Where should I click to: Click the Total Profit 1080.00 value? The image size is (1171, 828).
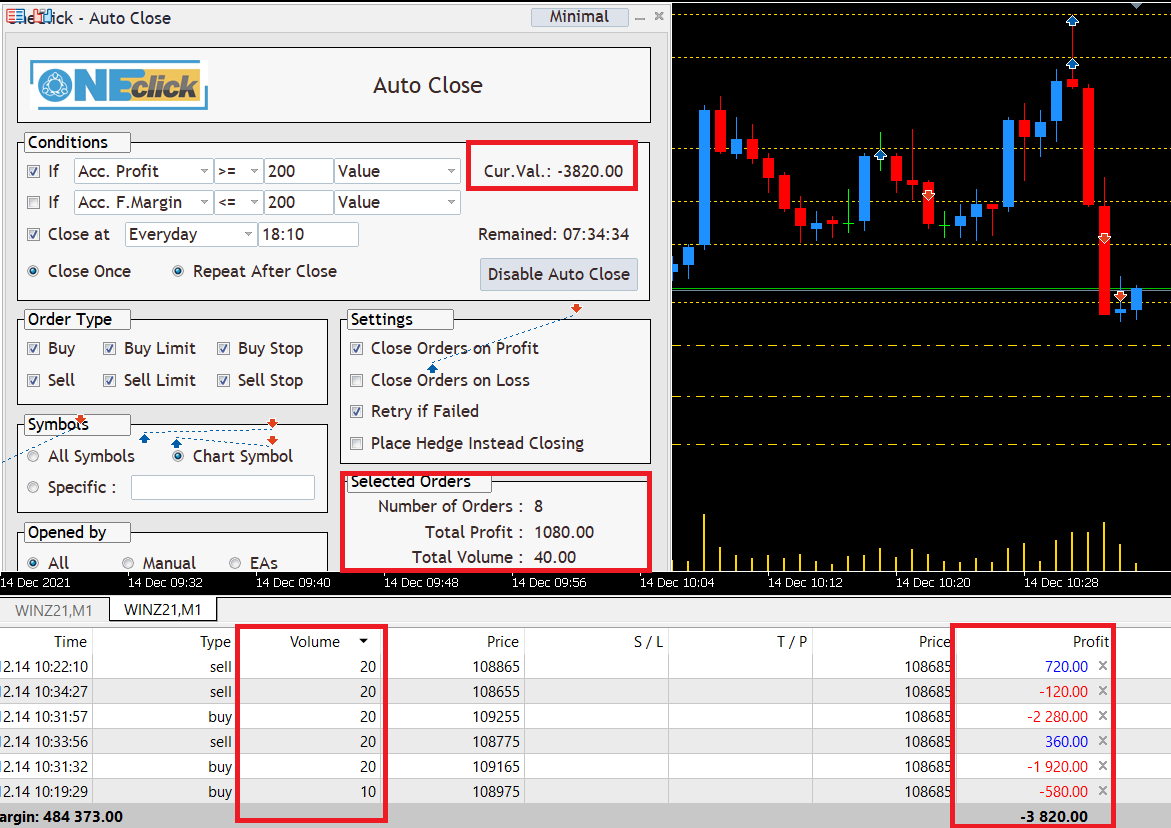564,532
